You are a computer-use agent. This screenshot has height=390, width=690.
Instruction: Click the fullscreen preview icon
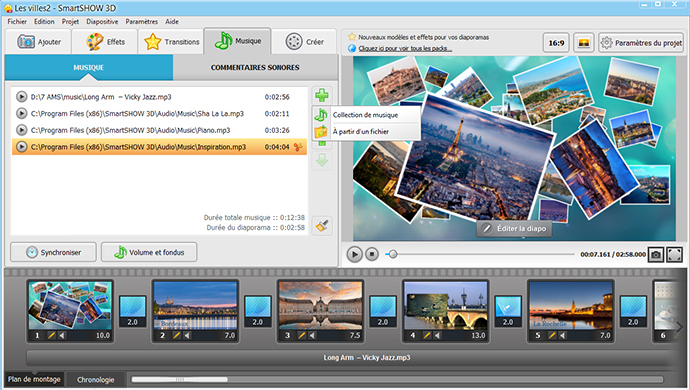(x=675, y=254)
